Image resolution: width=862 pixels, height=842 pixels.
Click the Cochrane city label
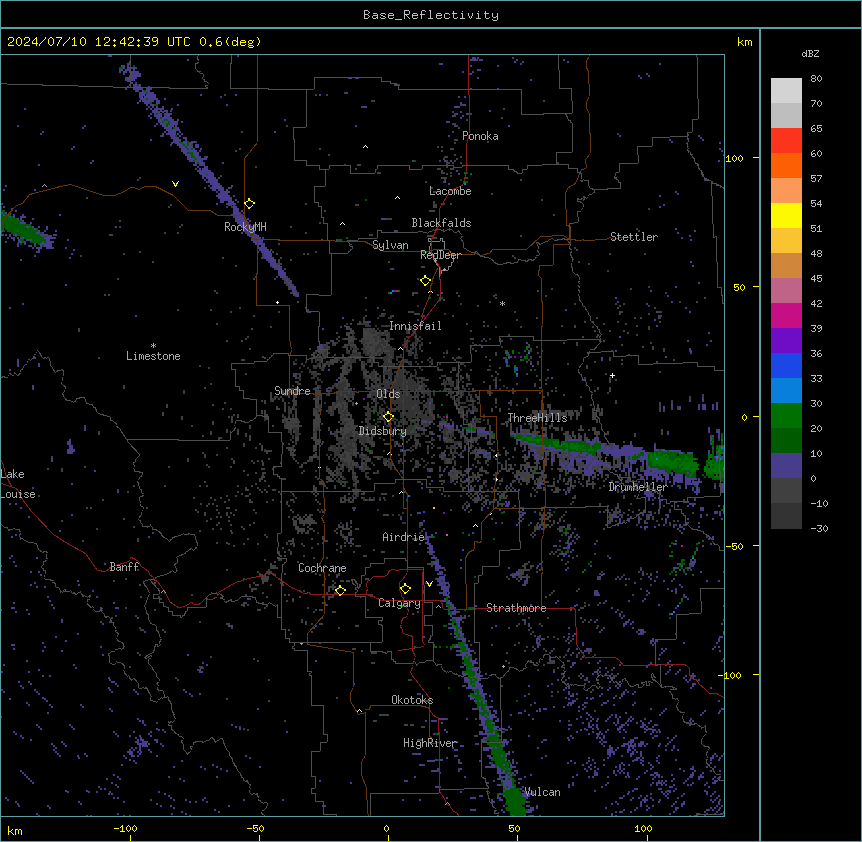tap(322, 568)
